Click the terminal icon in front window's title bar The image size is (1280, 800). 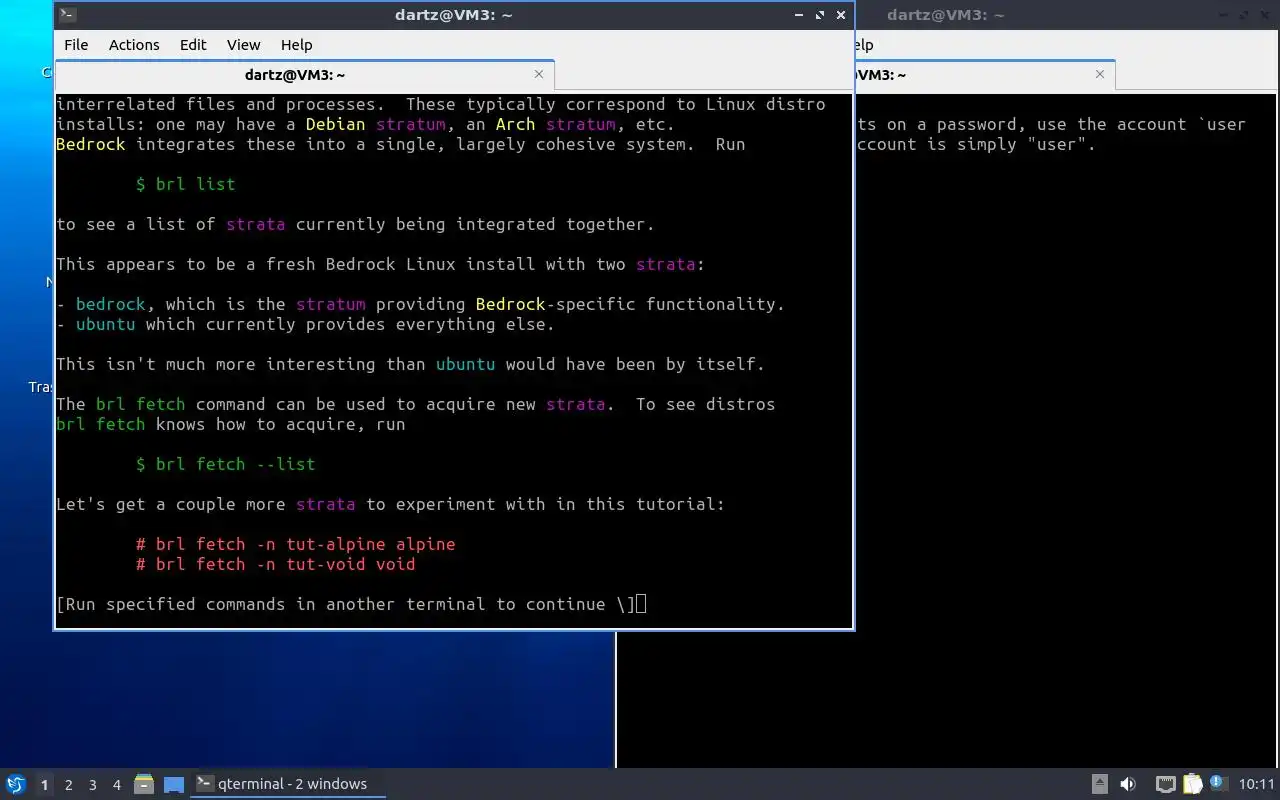[x=67, y=15]
